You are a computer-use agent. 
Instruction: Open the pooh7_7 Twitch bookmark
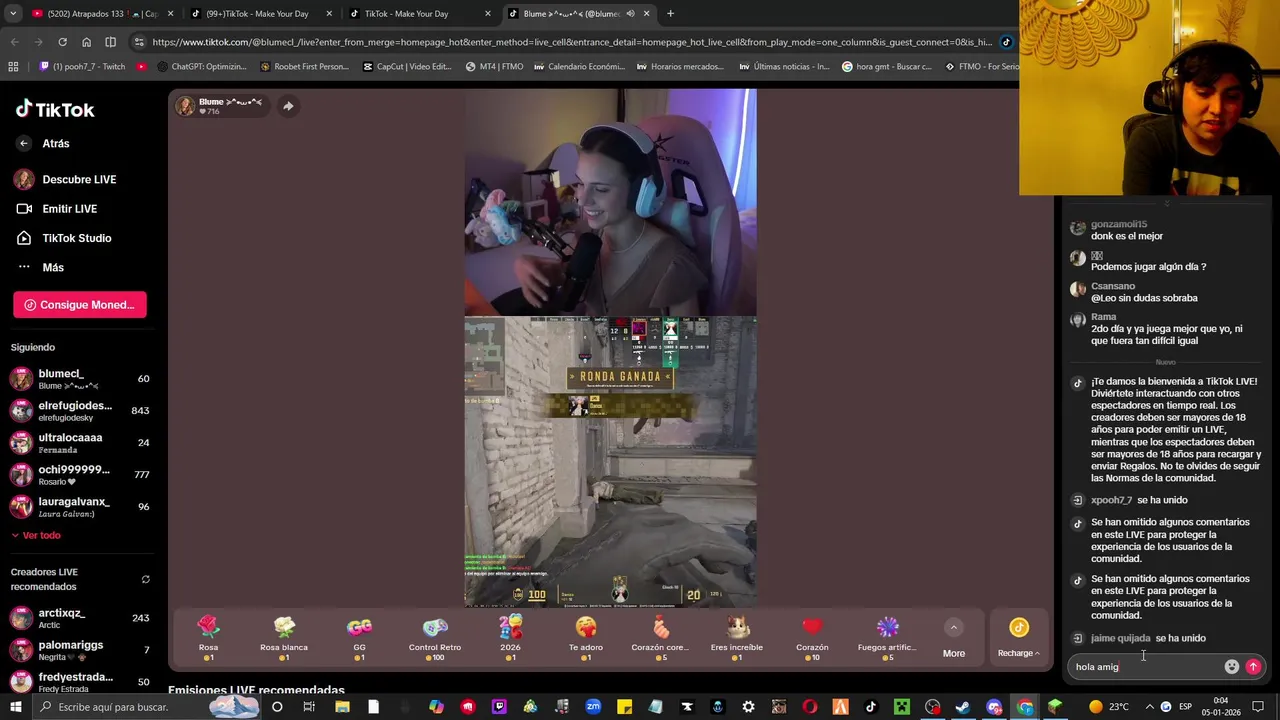(83, 67)
